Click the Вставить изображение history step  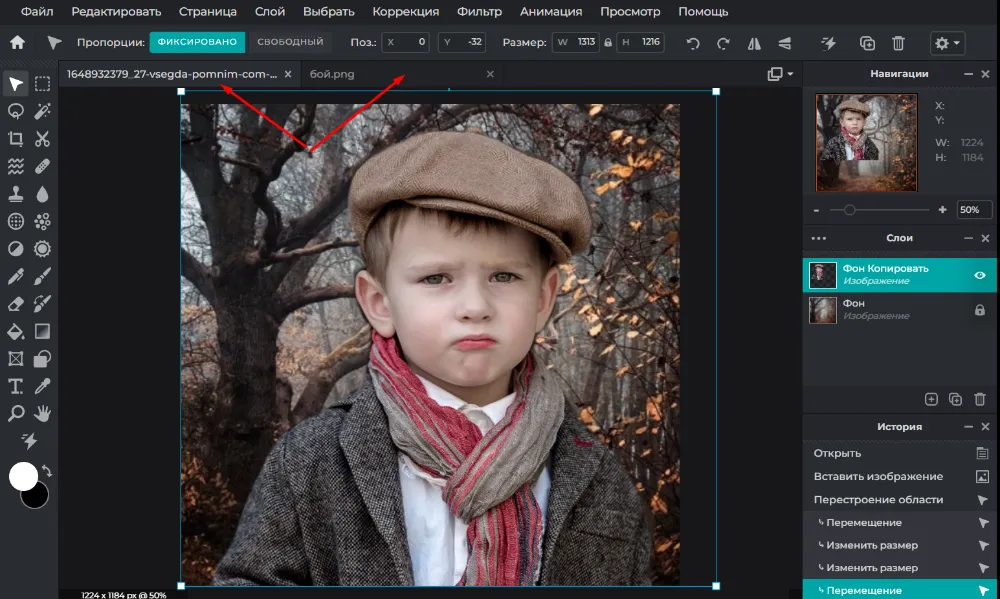click(878, 476)
